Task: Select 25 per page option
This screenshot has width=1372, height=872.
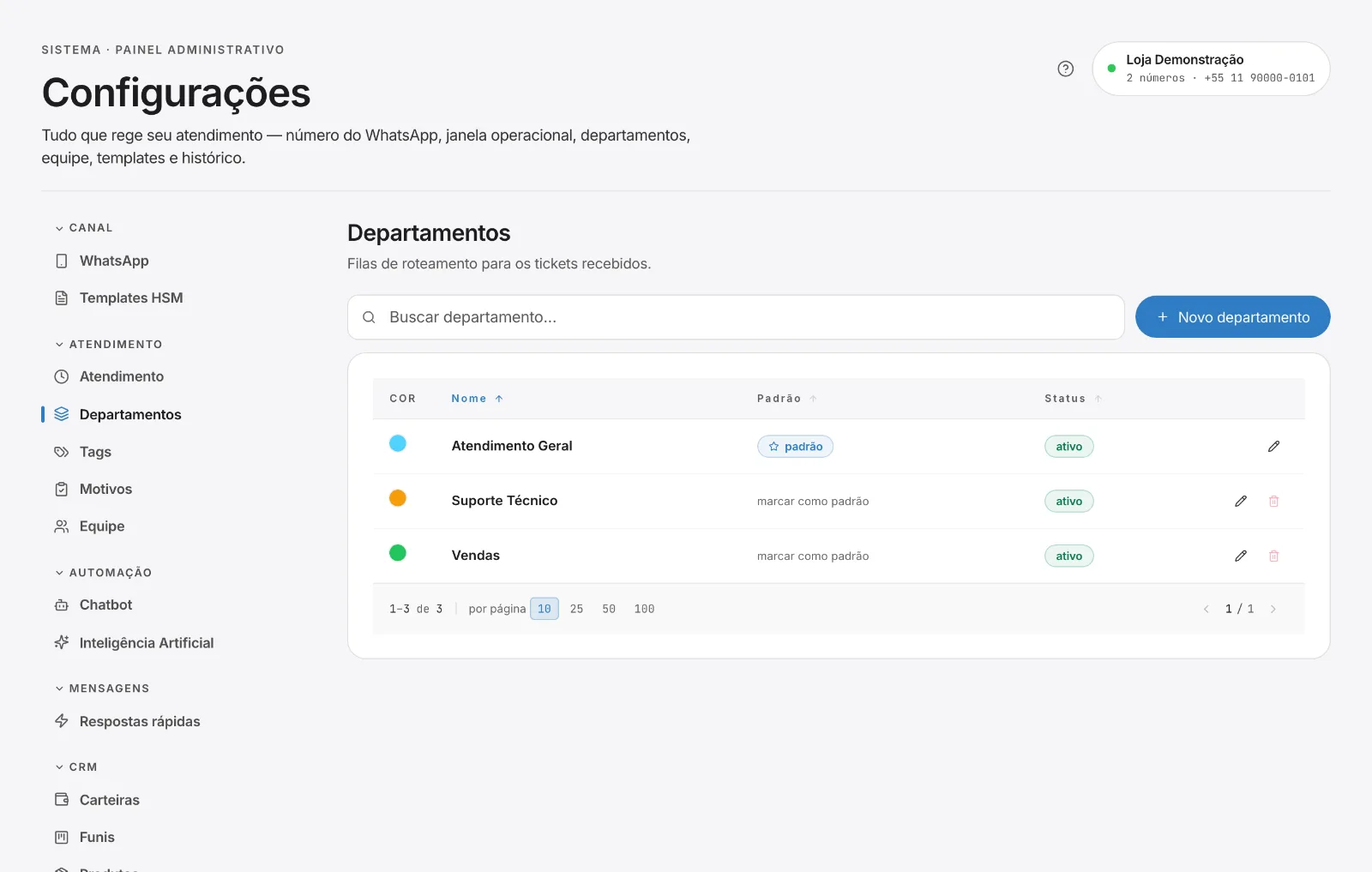Action: [x=576, y=609]
